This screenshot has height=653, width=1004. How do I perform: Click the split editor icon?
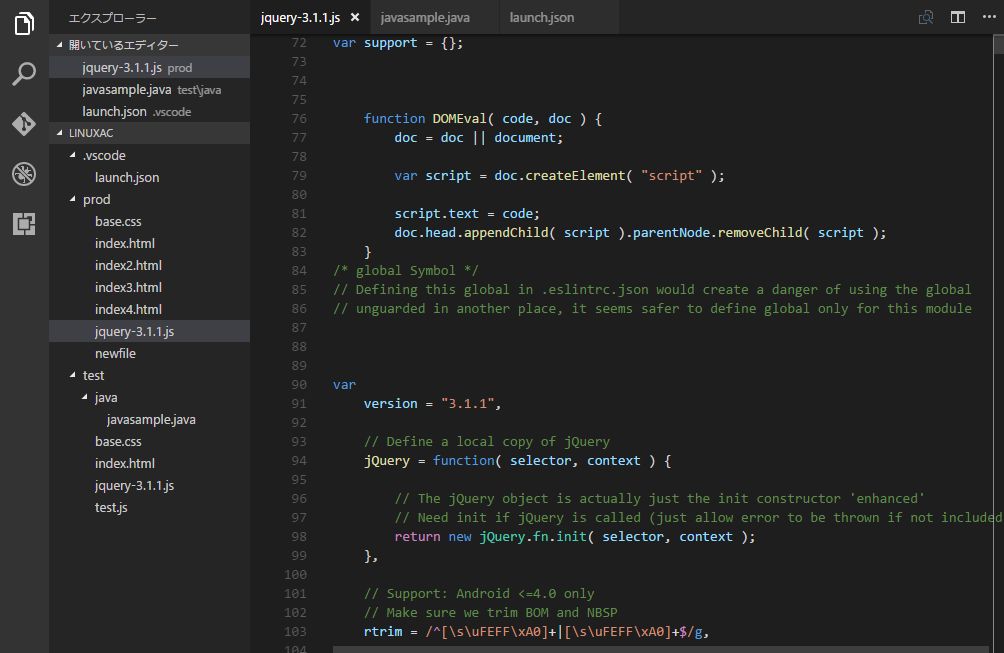click(957, 17)
